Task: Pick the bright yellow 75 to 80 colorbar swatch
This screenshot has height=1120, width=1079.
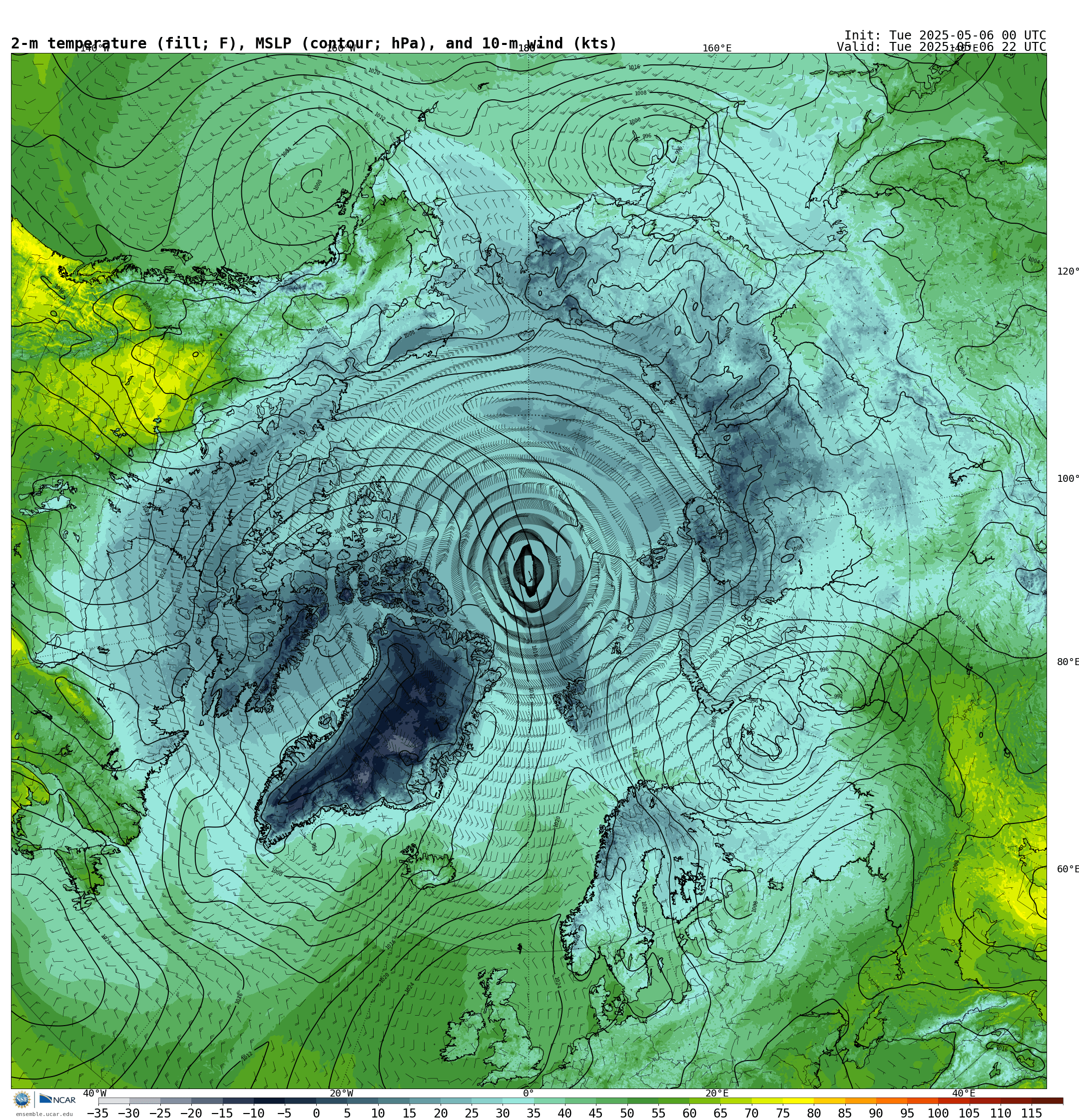Action: [x=798, y=1101]
